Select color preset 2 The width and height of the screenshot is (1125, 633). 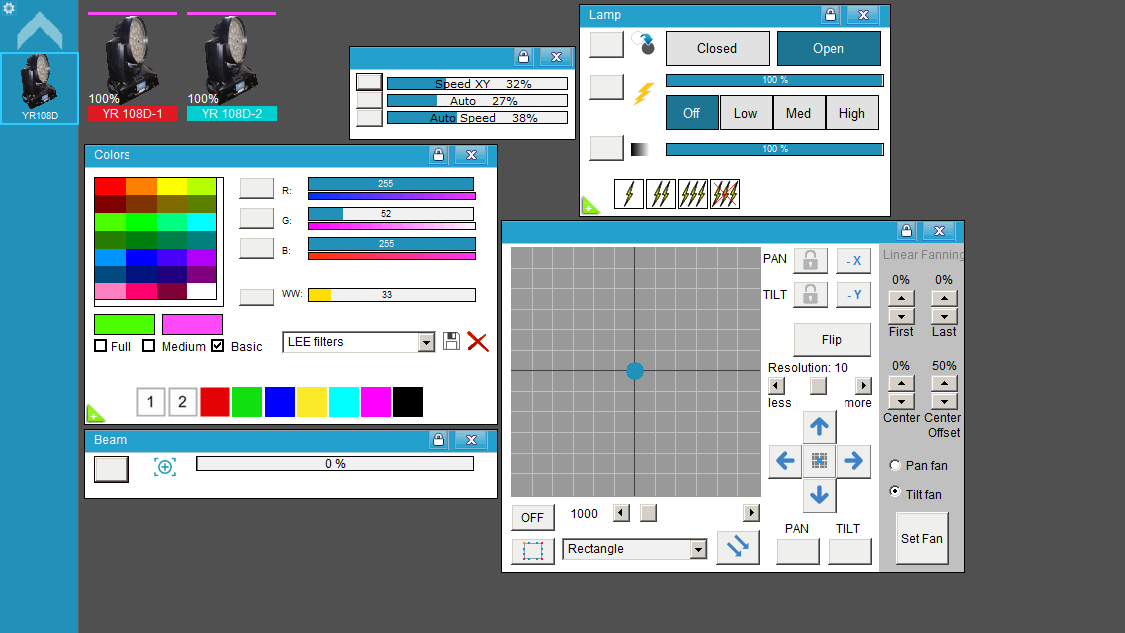tap(182, 402)
